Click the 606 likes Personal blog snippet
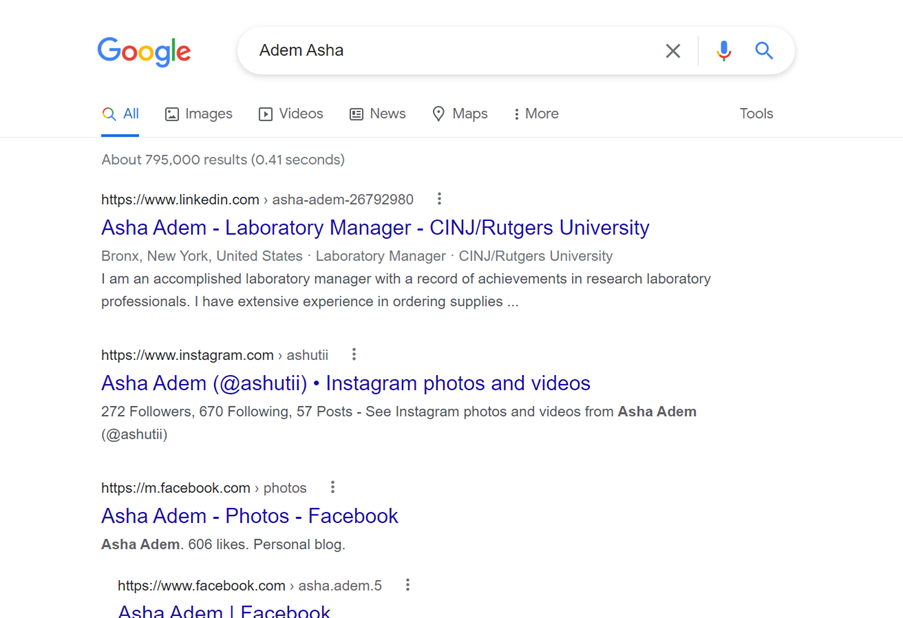 pyautogui.click(x=223, y=544)
